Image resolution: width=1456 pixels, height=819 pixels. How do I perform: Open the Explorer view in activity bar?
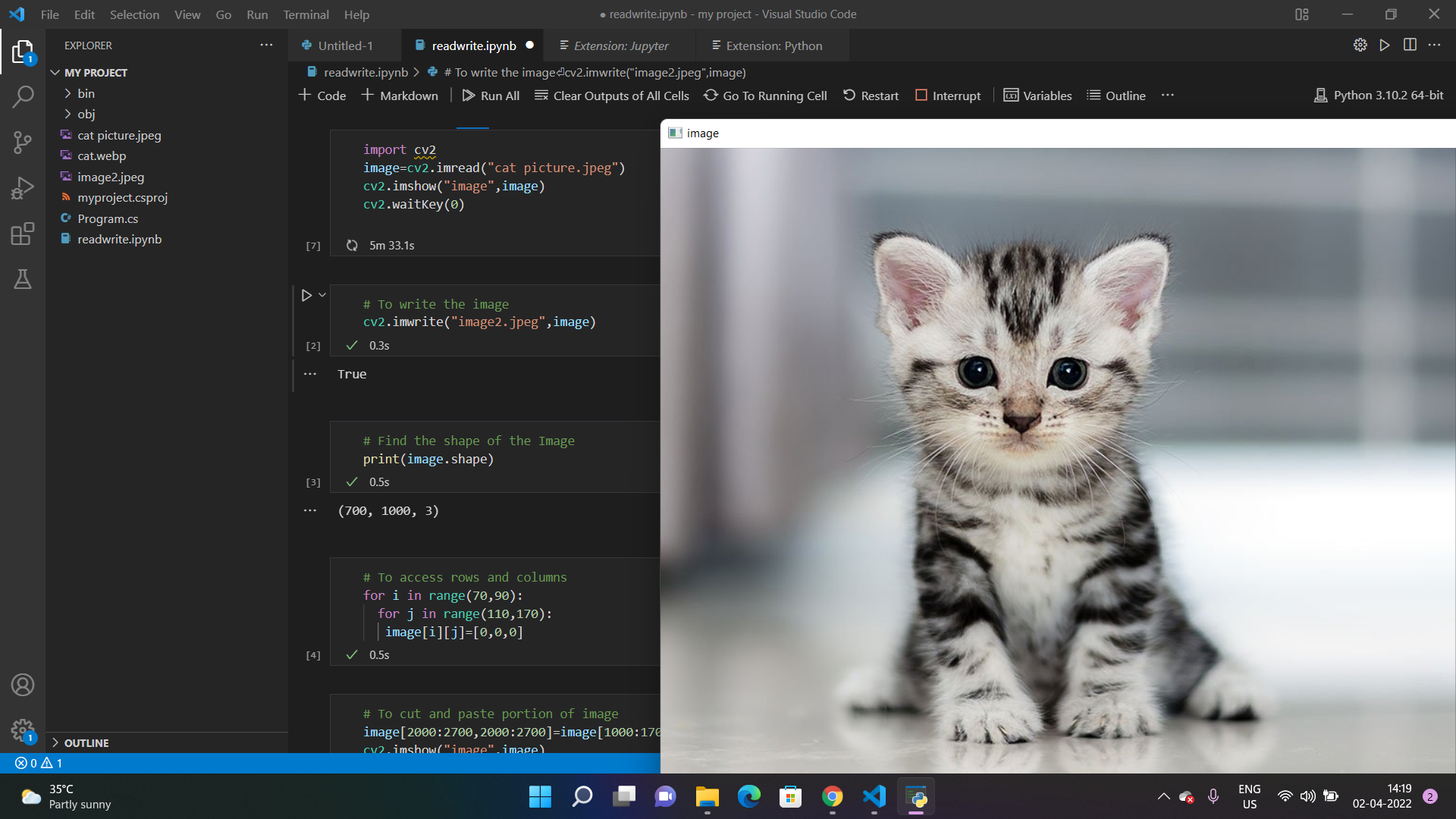tap(23, 52)
